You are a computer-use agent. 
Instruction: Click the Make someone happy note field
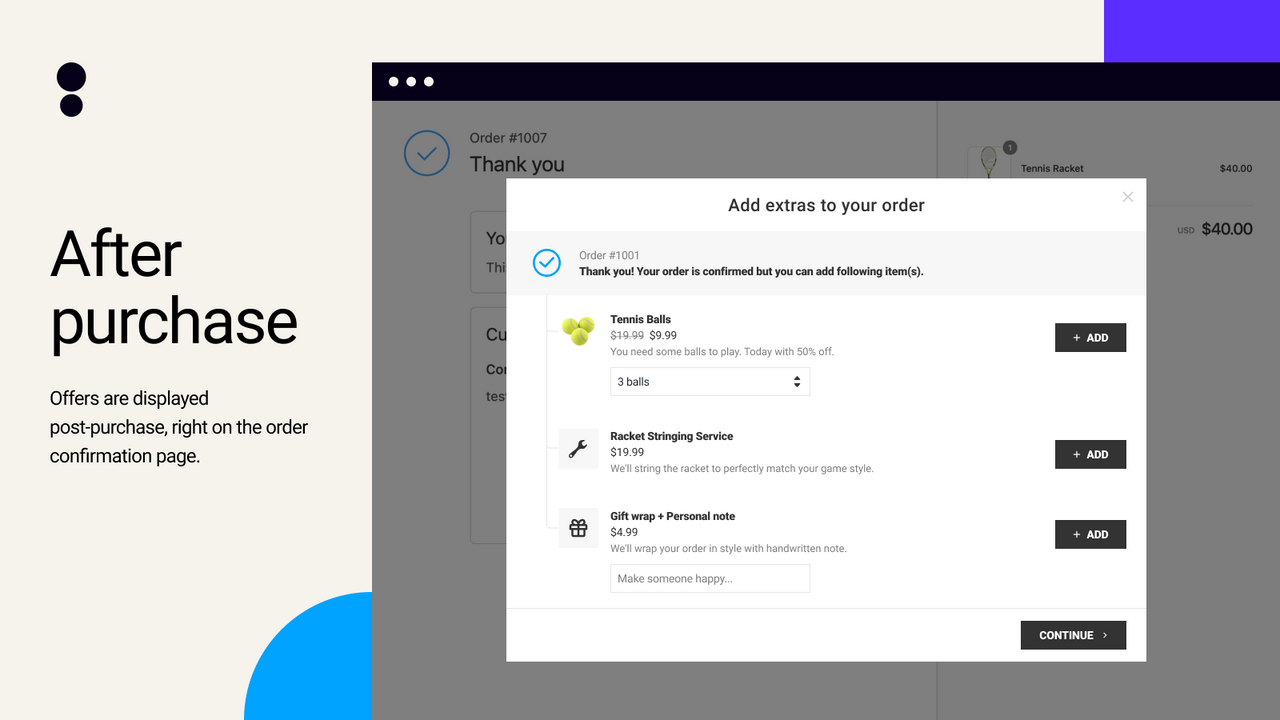pos(710,578)
